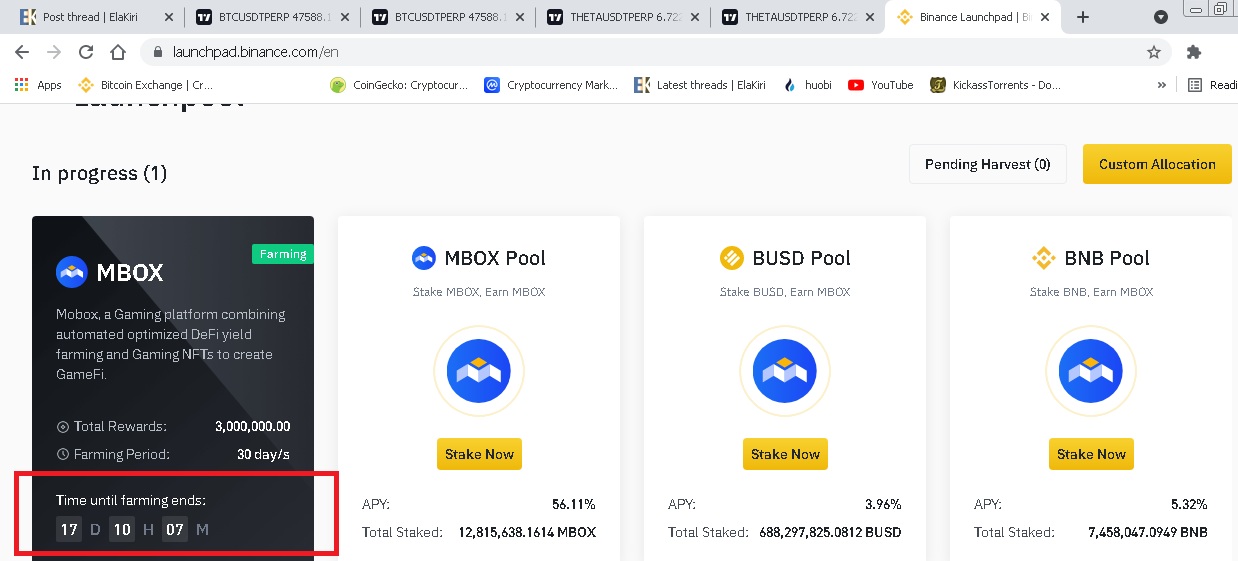
Task: Click the BNB Pool title icon
Action: pyautogui.click(x=1044, y=258)
